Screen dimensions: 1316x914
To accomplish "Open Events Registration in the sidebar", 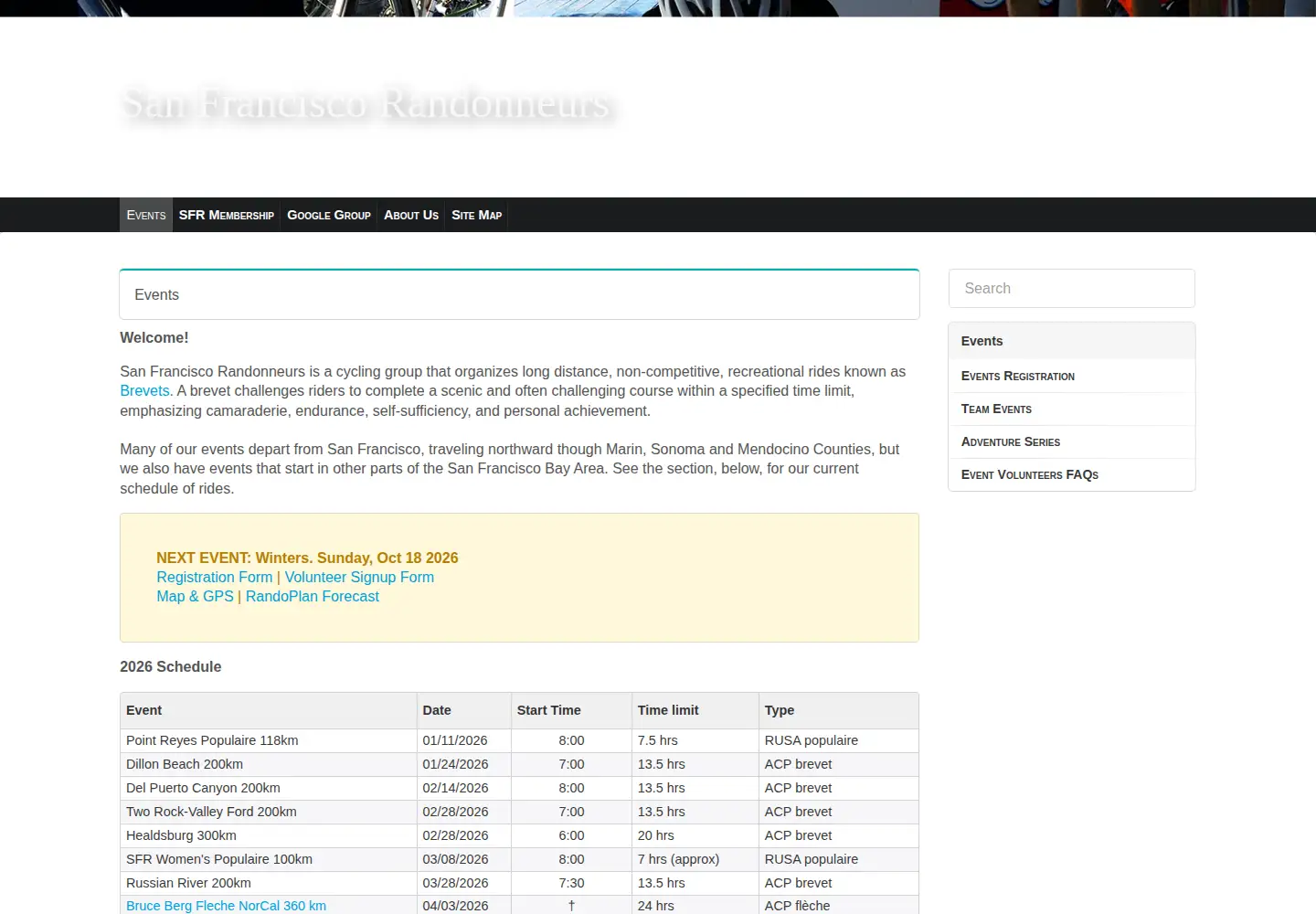I will (1017, 376).
